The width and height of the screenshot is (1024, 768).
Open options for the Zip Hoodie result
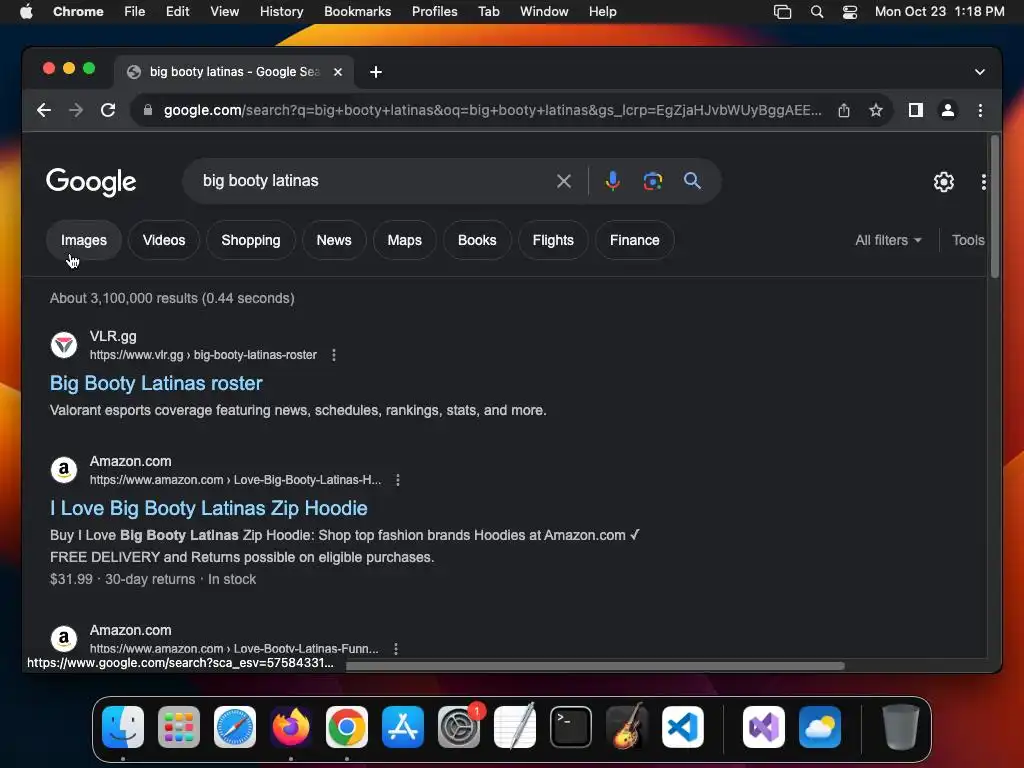point(398,480)
